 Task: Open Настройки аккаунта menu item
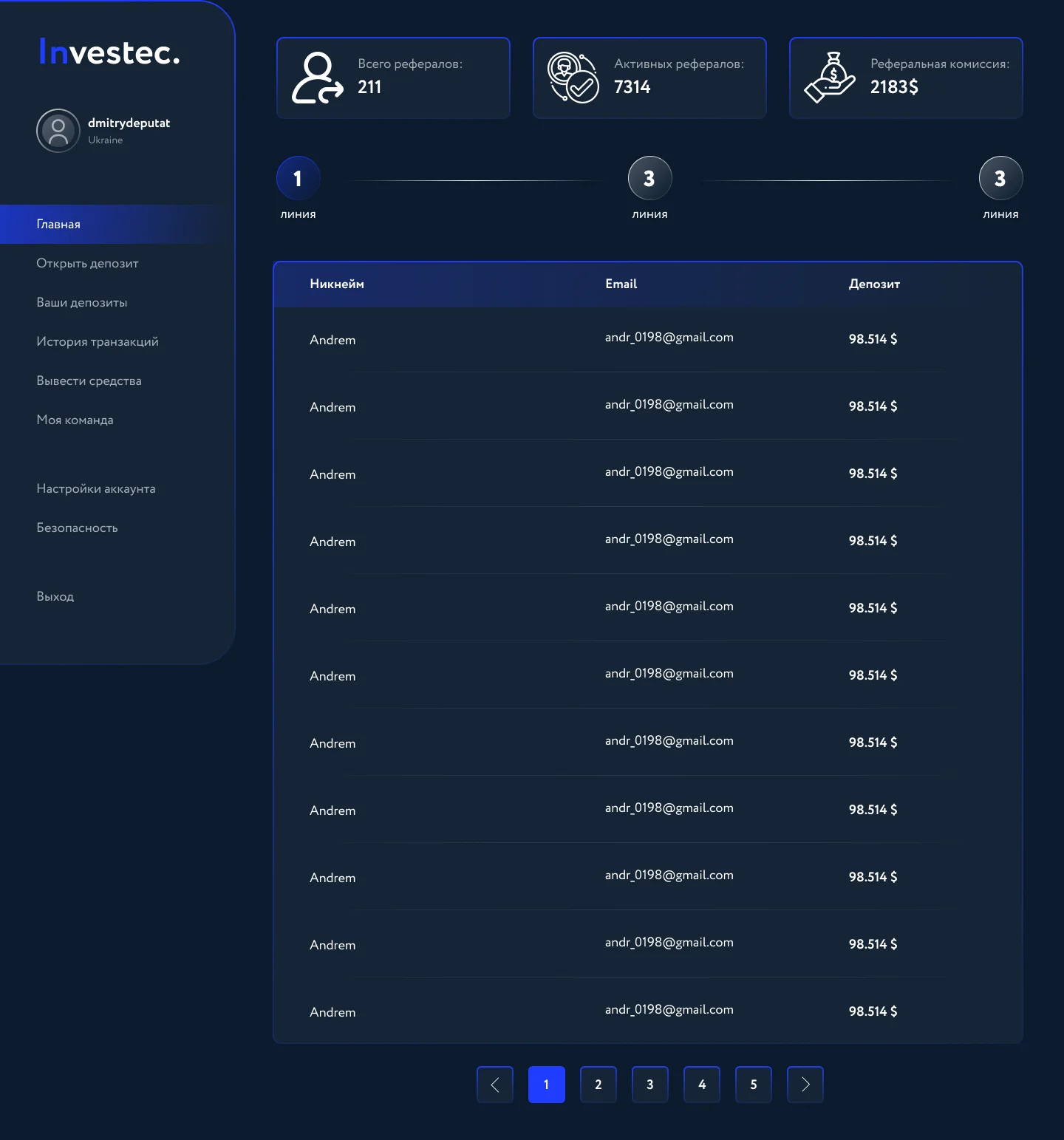(96, 488)
